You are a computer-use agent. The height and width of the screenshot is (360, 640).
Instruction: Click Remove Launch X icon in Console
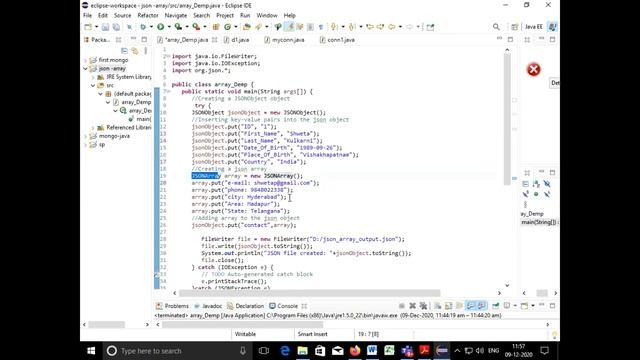(x=412, y=306)
